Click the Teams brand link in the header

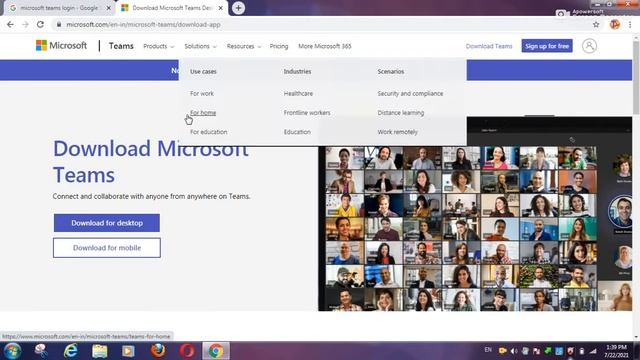121,46
